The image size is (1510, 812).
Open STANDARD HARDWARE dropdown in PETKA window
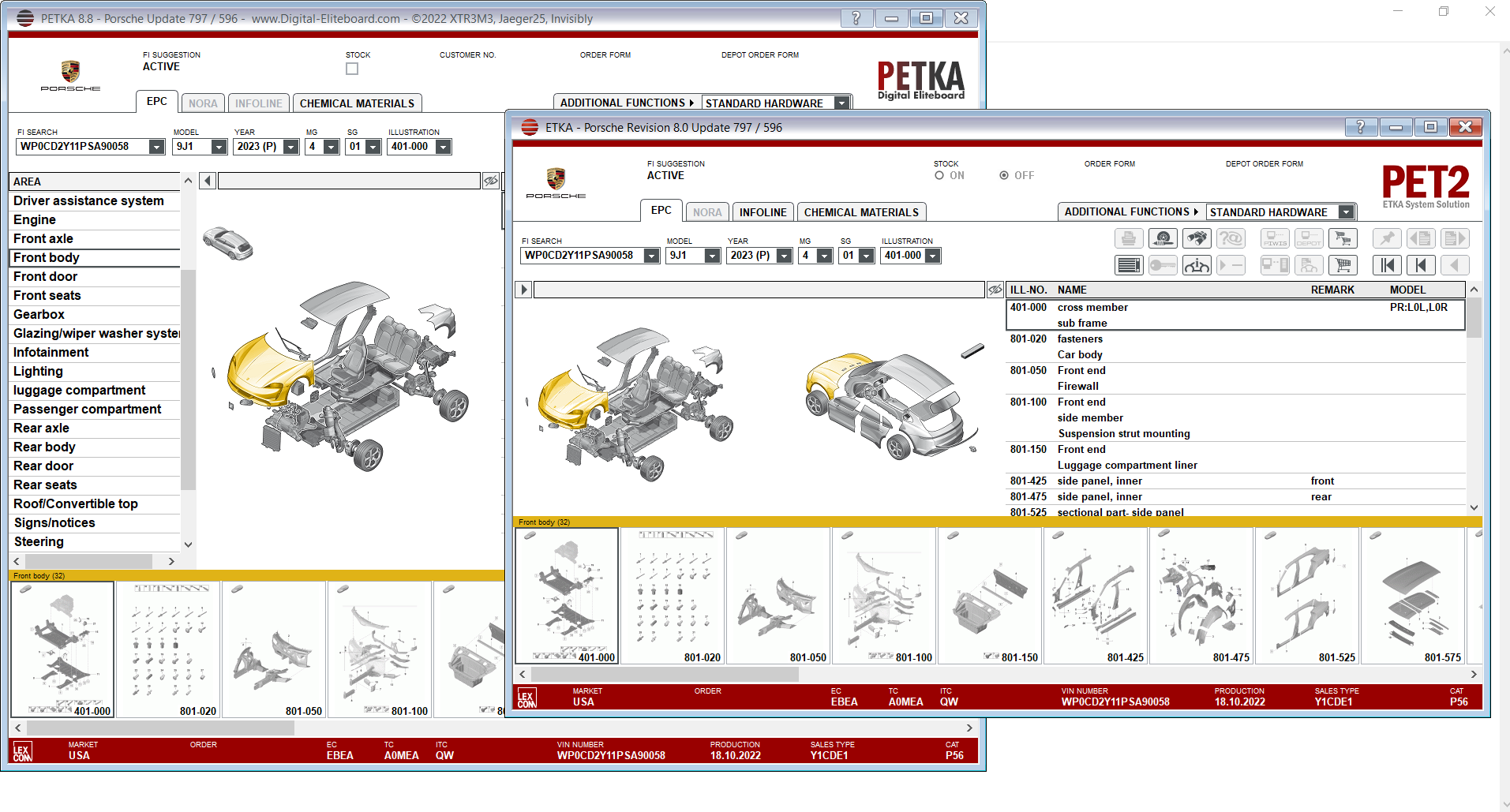pyautogui.click(x=842, y=103)
